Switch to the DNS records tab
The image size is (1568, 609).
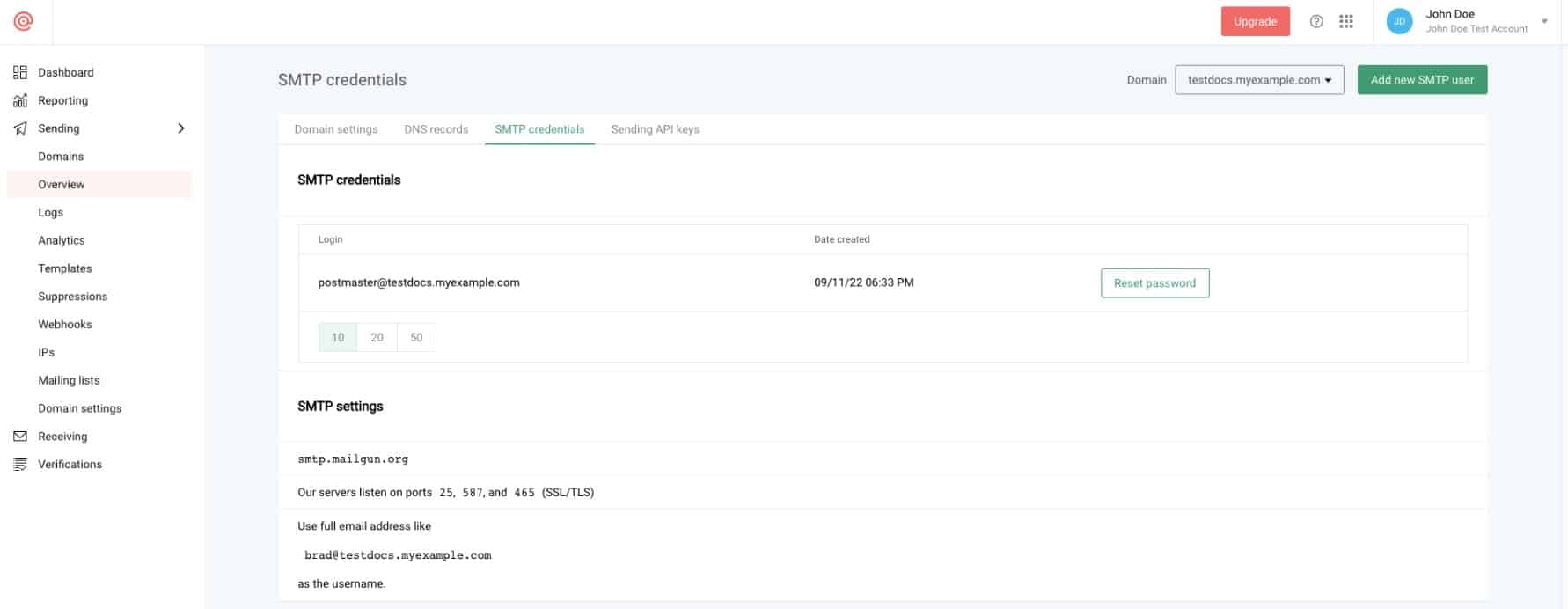pyautogui.click(x=436, y=129)
